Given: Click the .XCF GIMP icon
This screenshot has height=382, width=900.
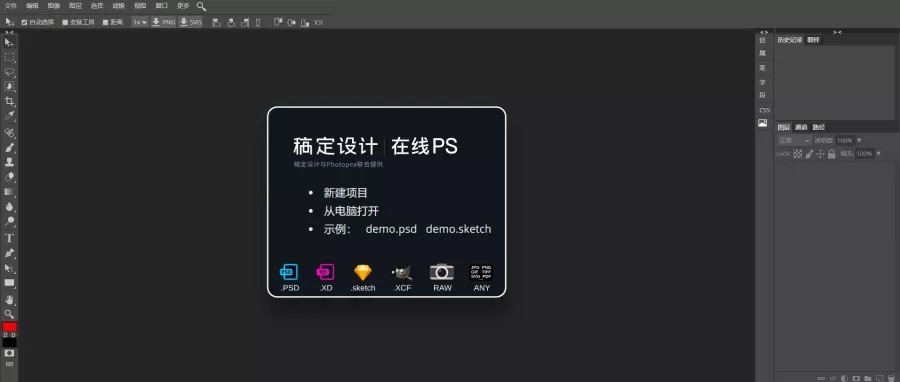Looking at the screenshot, I should tap(402, 272).
